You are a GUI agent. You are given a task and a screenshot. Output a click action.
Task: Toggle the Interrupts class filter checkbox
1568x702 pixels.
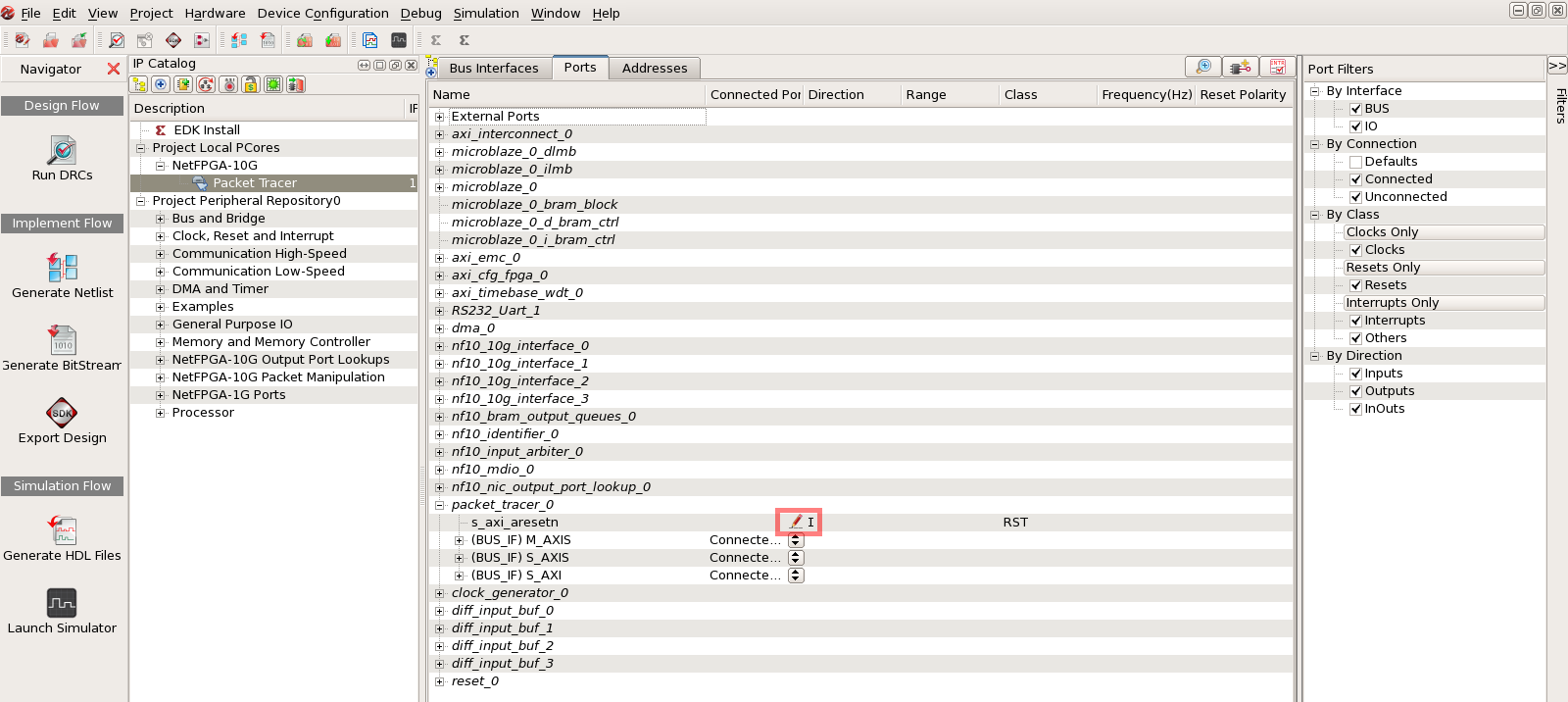[1356, 321]
